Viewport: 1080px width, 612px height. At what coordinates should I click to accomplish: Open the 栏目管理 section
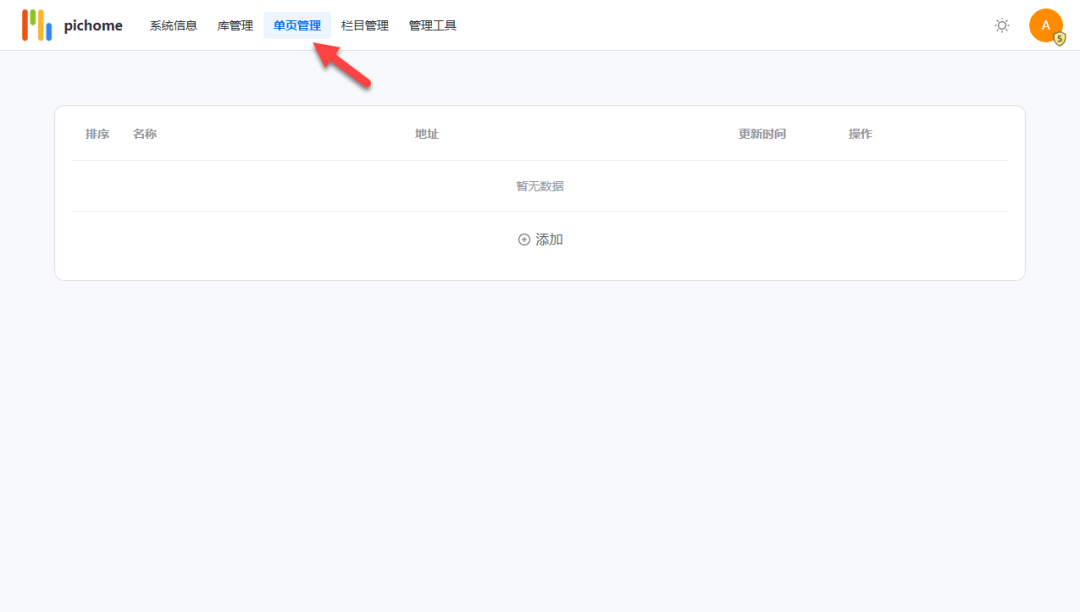pos(364,25)
